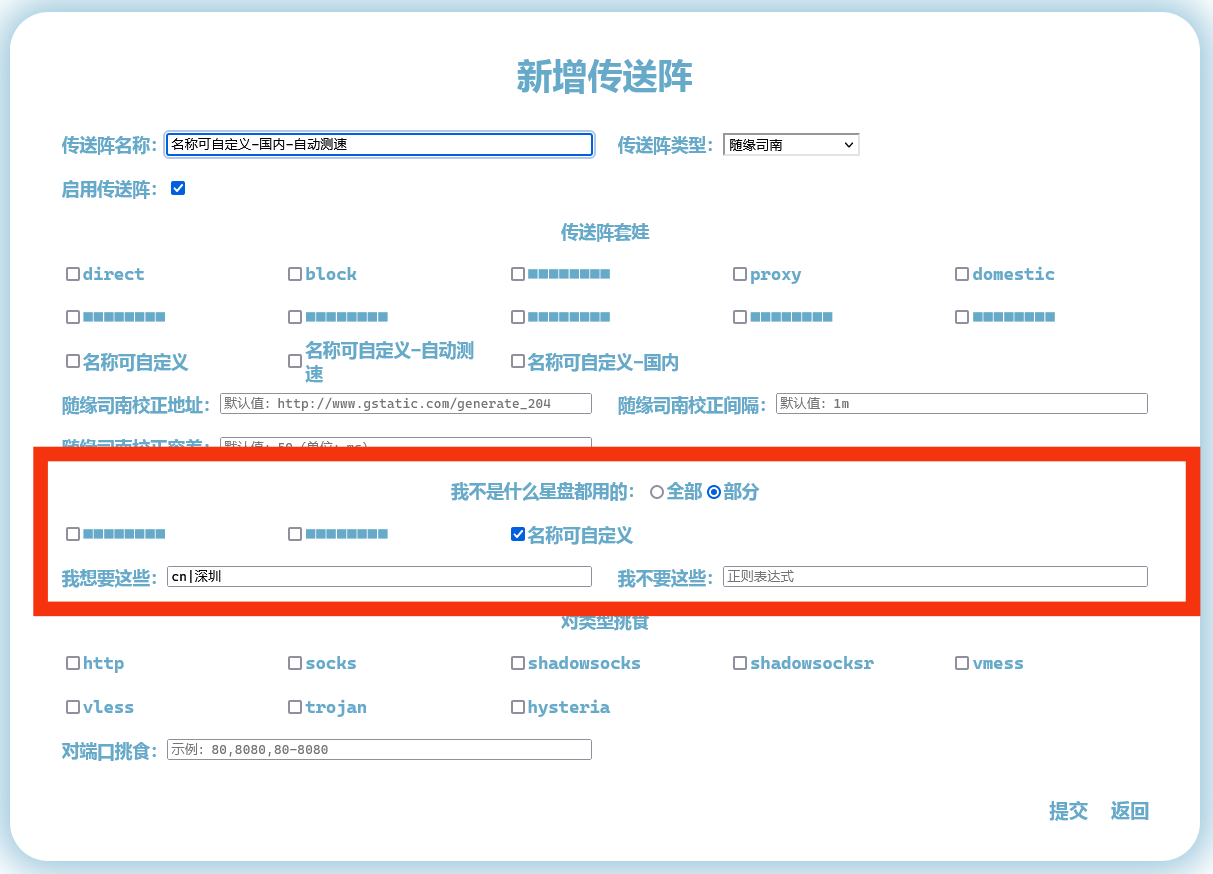Screen dimensions: 1213x874
Task: Focus the 传送阵名称 text field
Action: [x=379, y=145]
